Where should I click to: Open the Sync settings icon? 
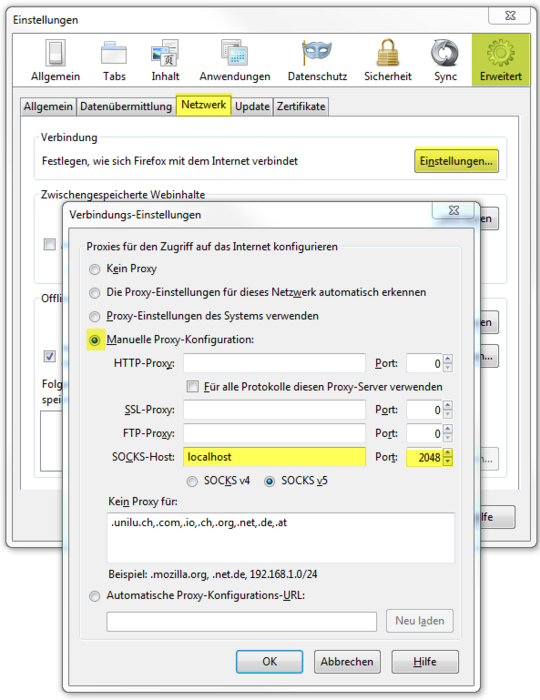445,53
